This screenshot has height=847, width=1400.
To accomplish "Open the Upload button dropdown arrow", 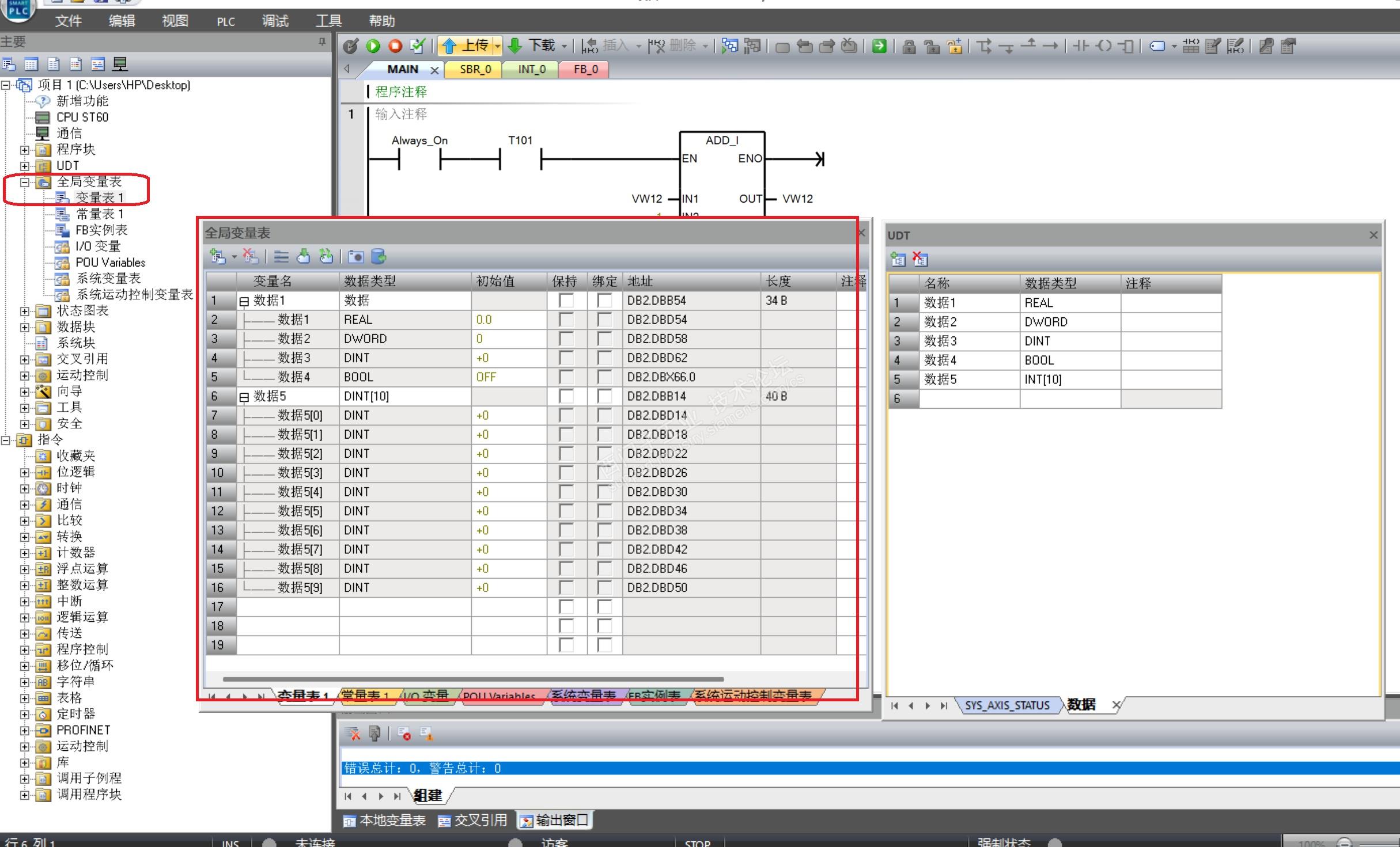I will [x=498, y=46].
